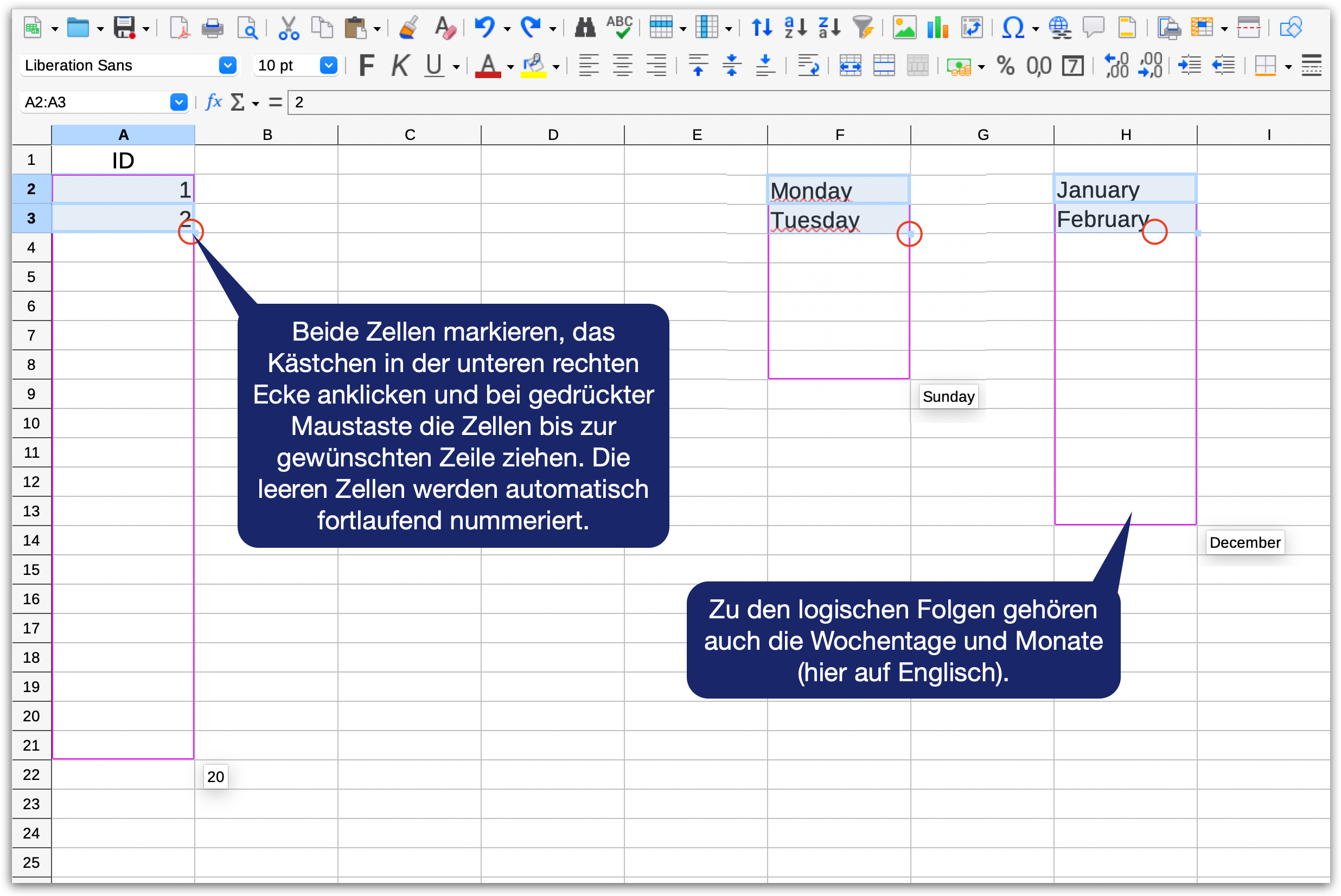Toggle the Wrap Text icon
The image size is (1341, 896).
pyautogui.click(x=808, y=66)
